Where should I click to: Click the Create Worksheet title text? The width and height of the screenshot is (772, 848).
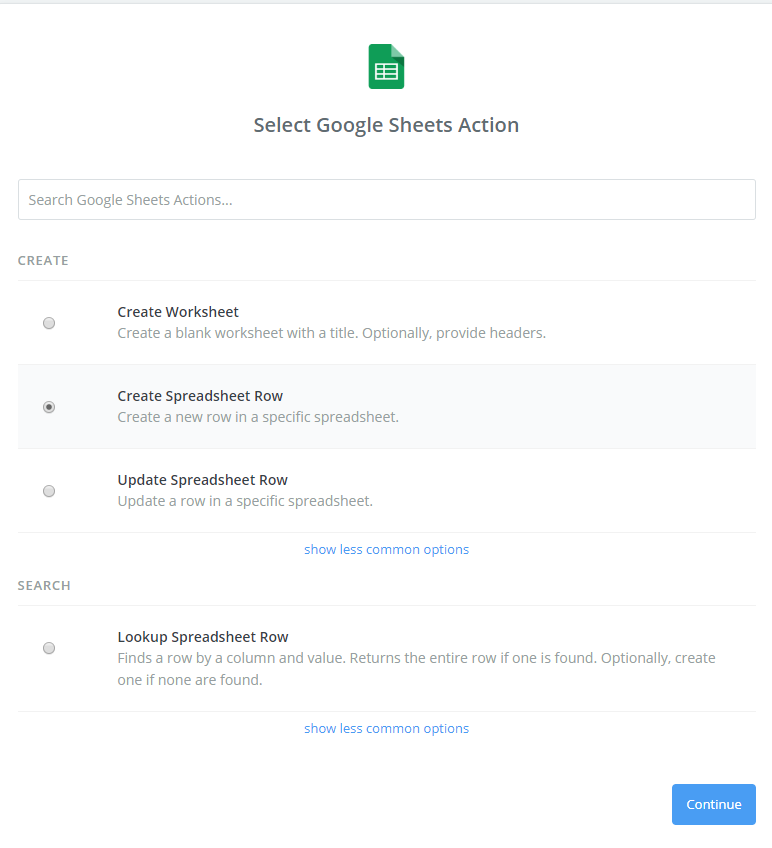coord(178,312)
